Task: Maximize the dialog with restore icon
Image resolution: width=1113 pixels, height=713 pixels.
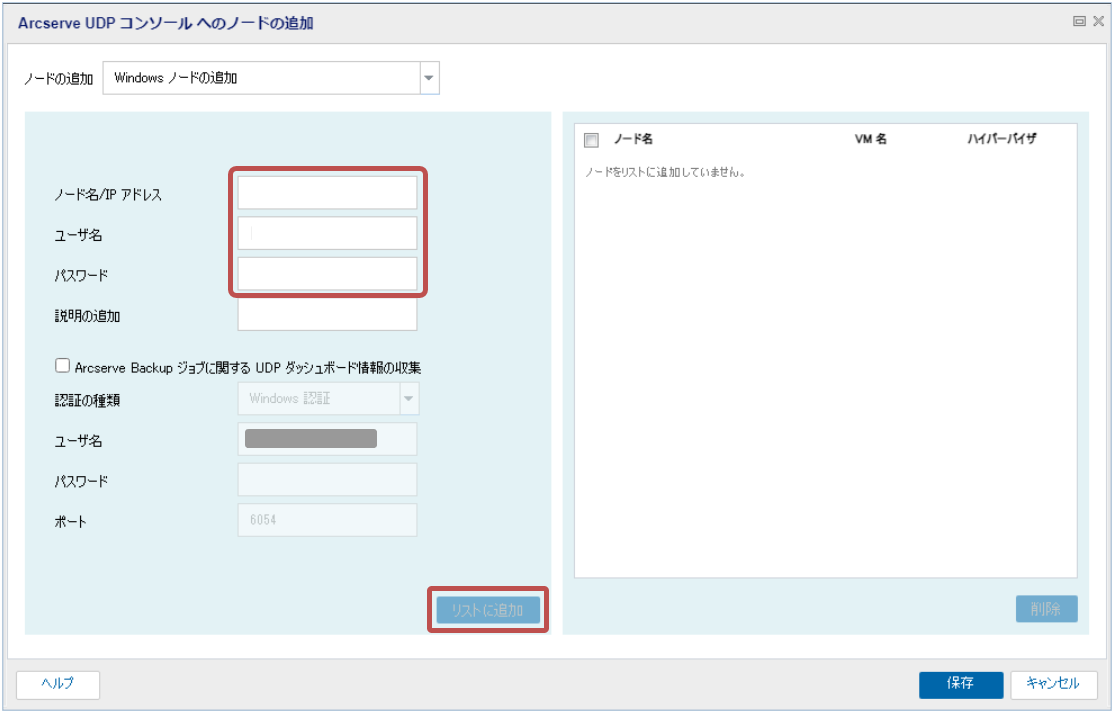Action: pyautogui.click(x=1079, y=21)
